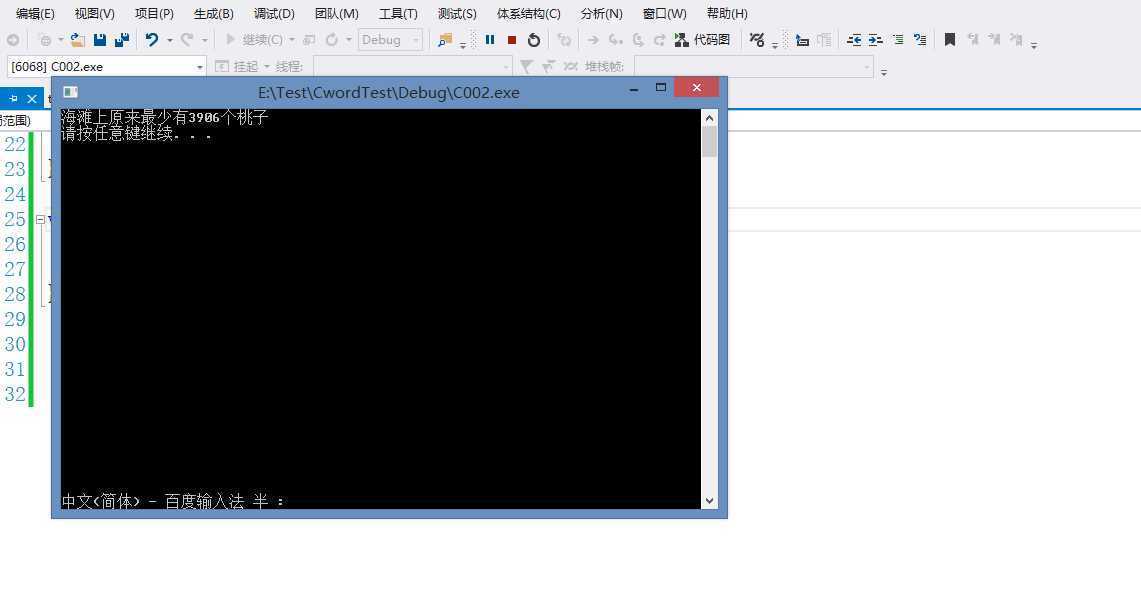1141x604 pixels.
Task: Click the console window system menu icon
Action: pyautogui.click(x=71, y=92)
